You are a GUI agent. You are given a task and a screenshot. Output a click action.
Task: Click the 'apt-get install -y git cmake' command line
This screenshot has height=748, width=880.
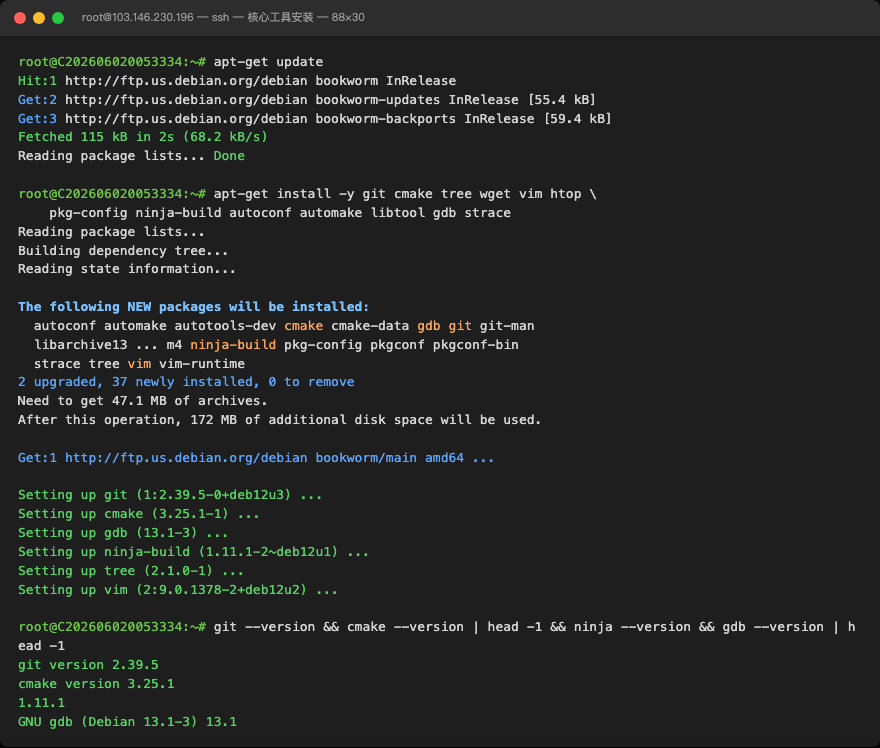(405, 194)
